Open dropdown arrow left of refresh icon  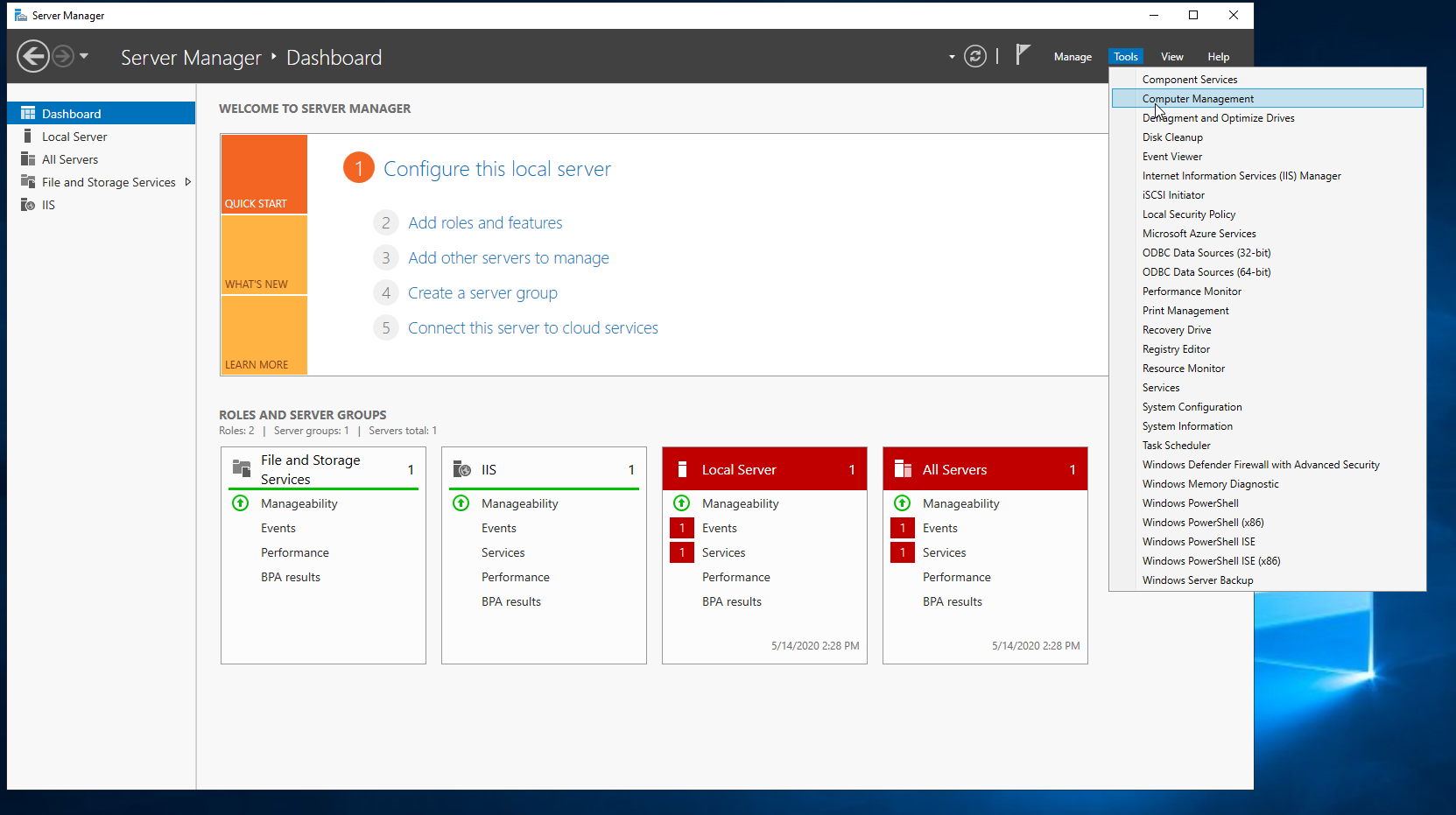[x=952, y=57]
